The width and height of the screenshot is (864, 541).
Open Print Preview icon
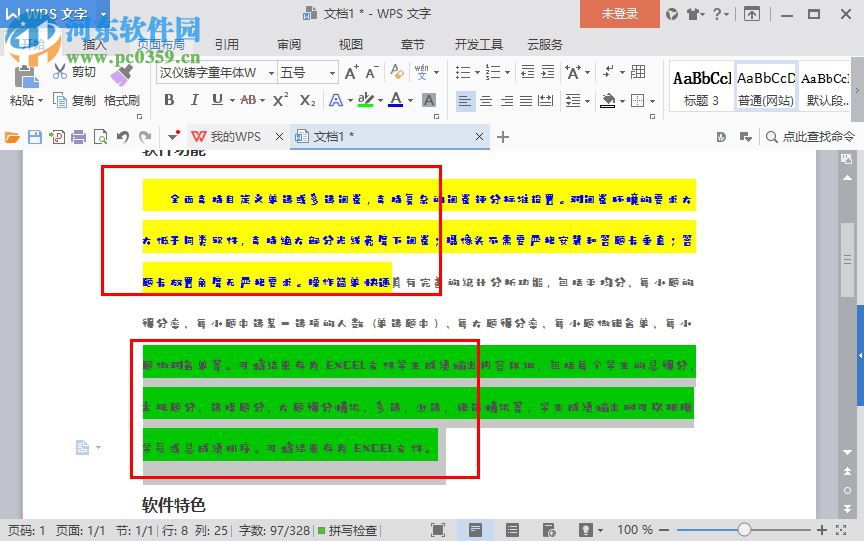coord(101,137)
